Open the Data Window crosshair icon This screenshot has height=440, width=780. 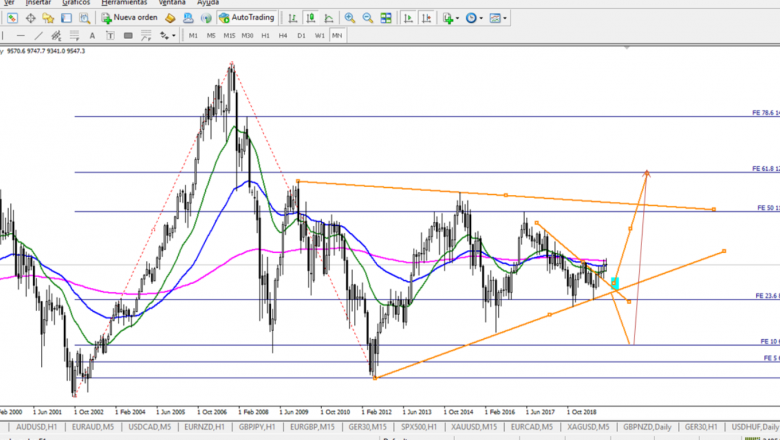[x=30, y=18]
